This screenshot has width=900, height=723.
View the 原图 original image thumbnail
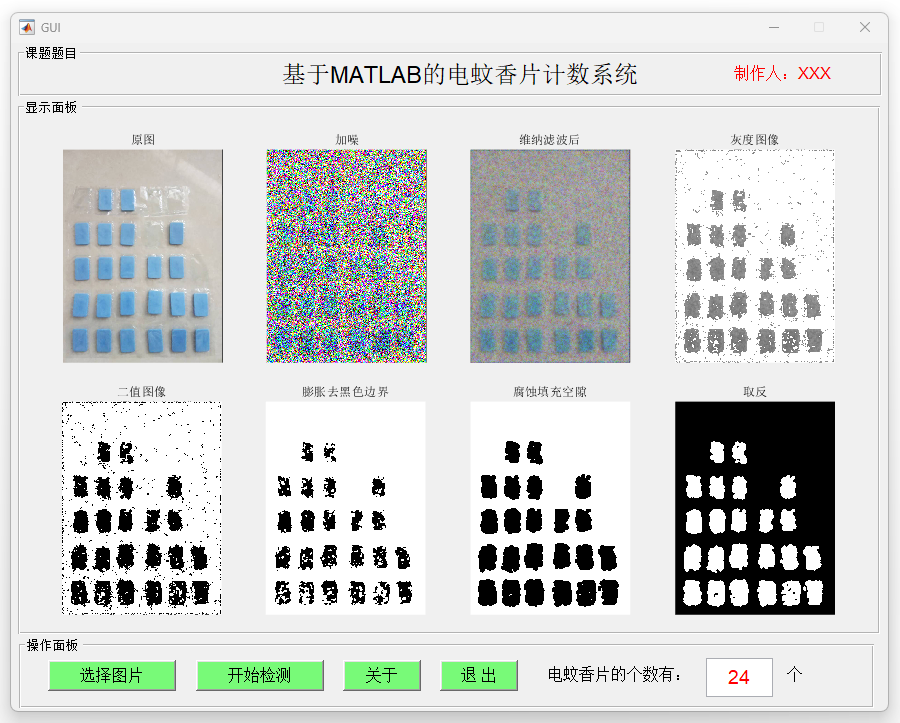point(143,256)
